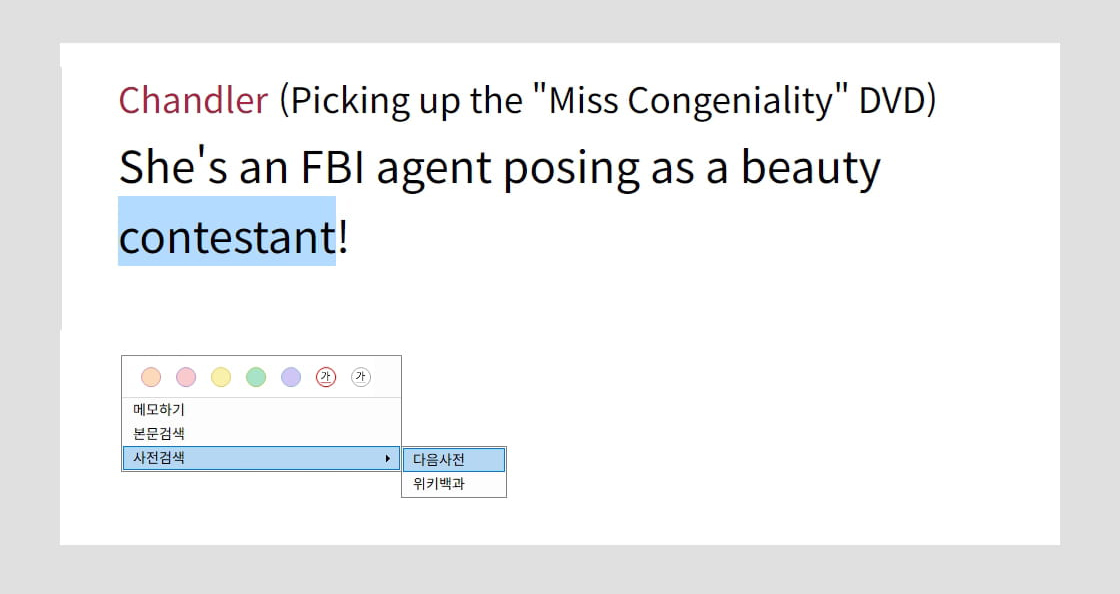Expand the submenu arrow beside 사전검색
The height and width of the screenshot is (594, 1120).
(x=388, y=458)
